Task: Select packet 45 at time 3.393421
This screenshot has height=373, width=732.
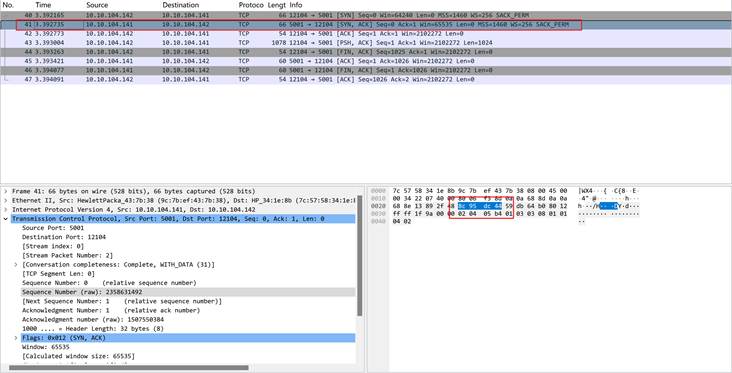Action: (x=366, y=61)
